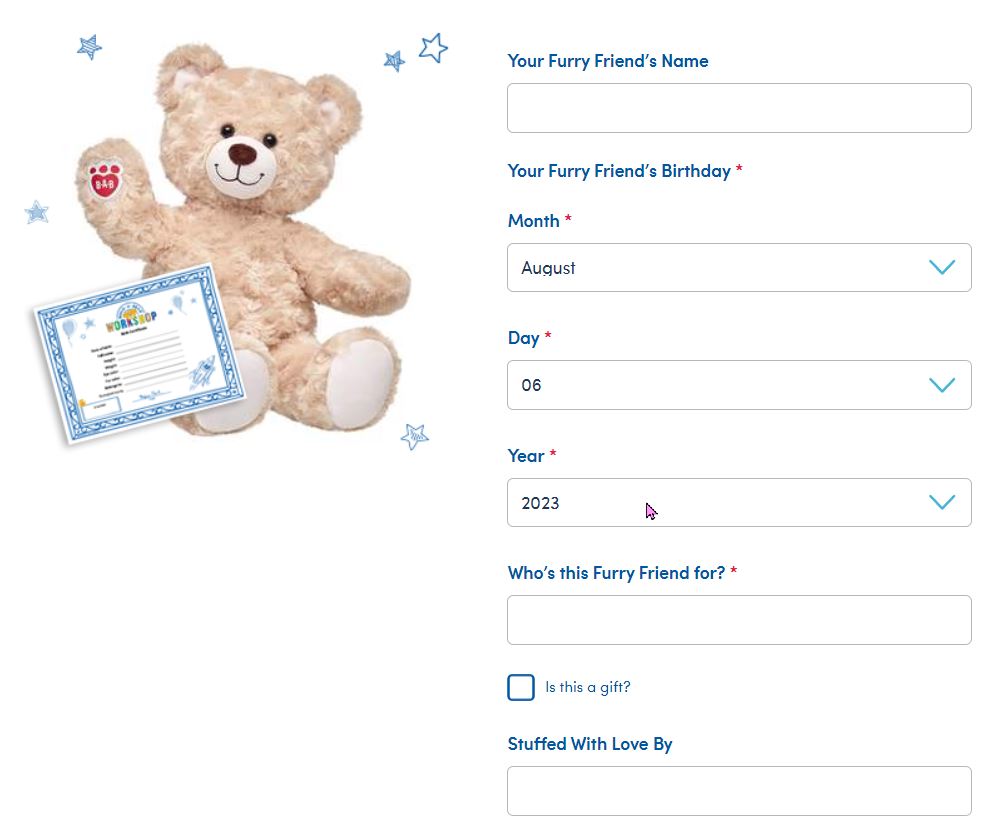Focus the Who's this Furry Friend for field
This screenshot has width=993, height=835.
(739, 620)
